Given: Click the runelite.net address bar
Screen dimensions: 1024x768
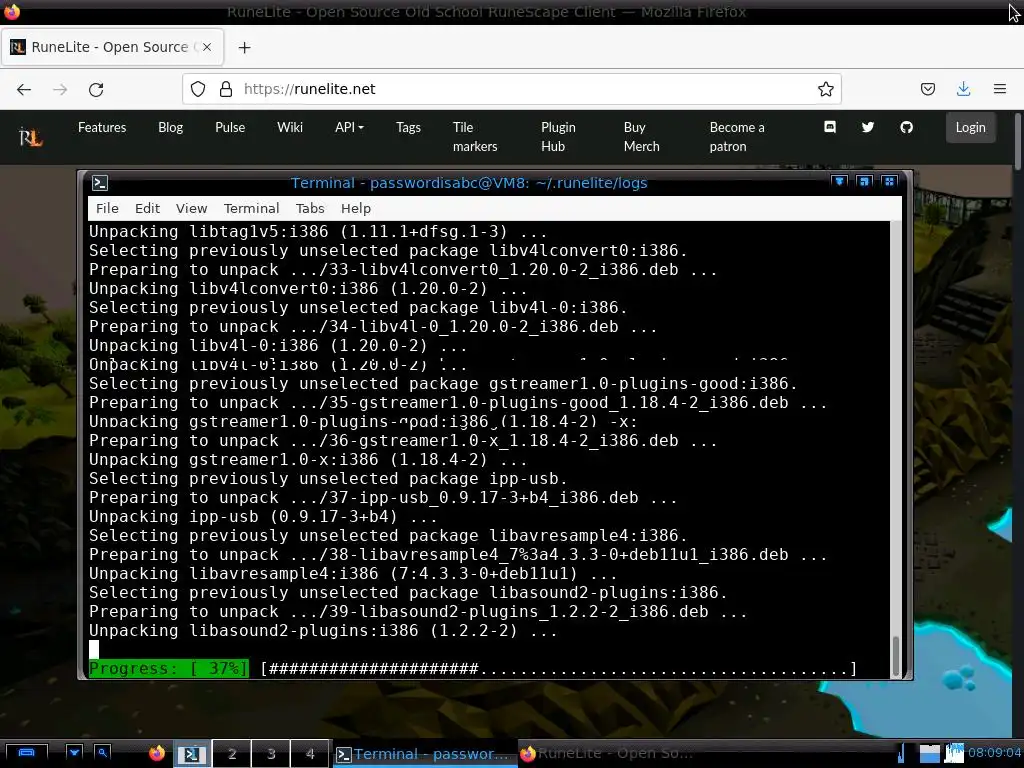Looking at the screenshot, I should [x=511, y=89].
